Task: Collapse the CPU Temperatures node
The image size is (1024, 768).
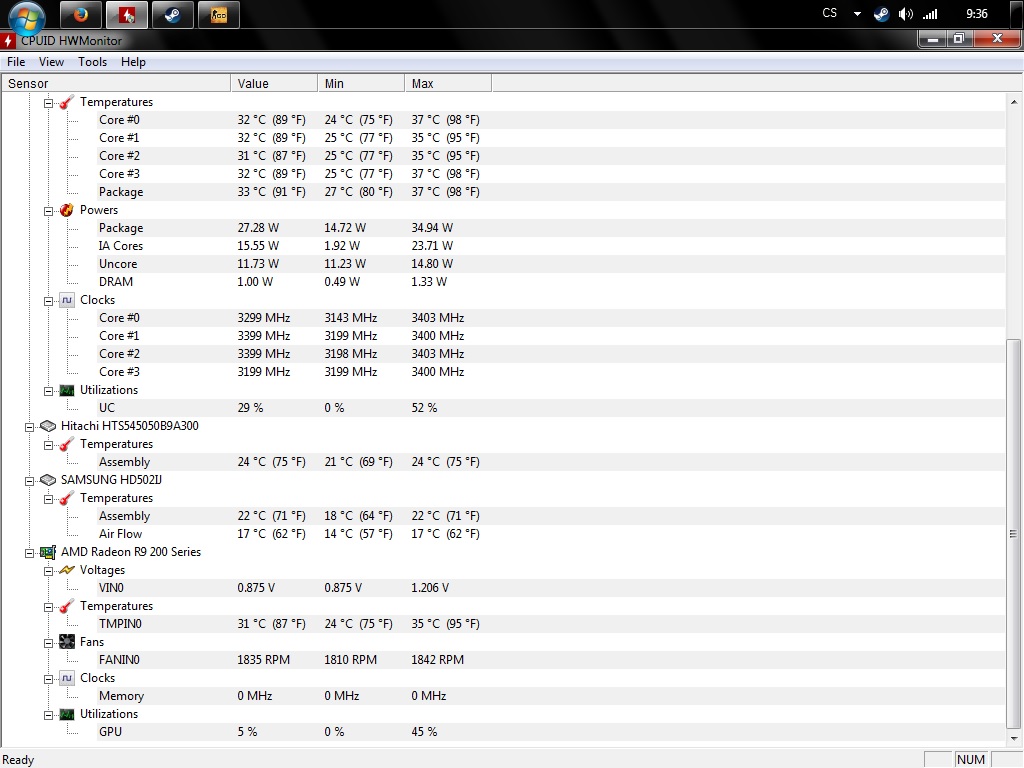Action: (x=48, y=103)
